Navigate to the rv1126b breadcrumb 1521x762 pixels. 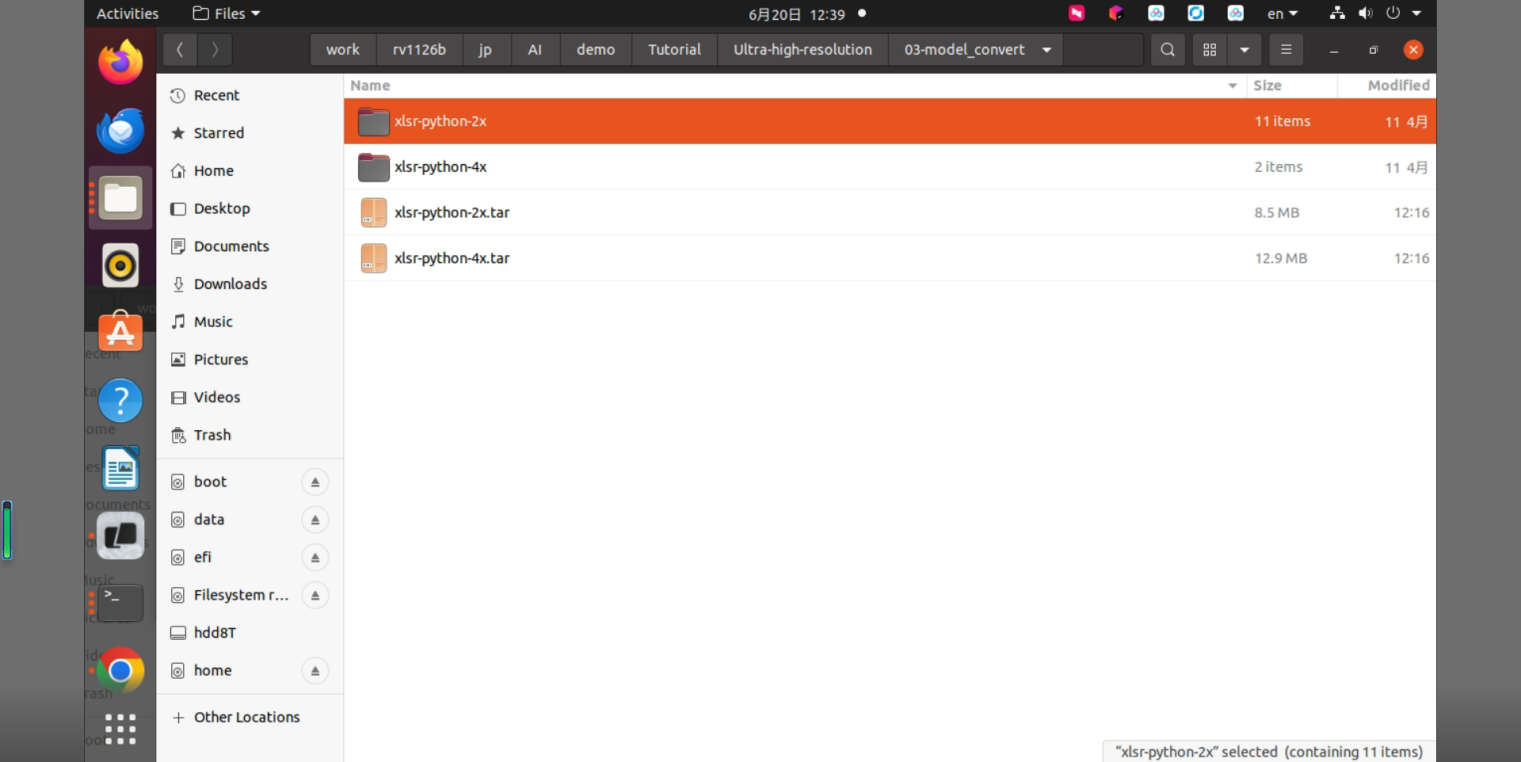[420, 50]
